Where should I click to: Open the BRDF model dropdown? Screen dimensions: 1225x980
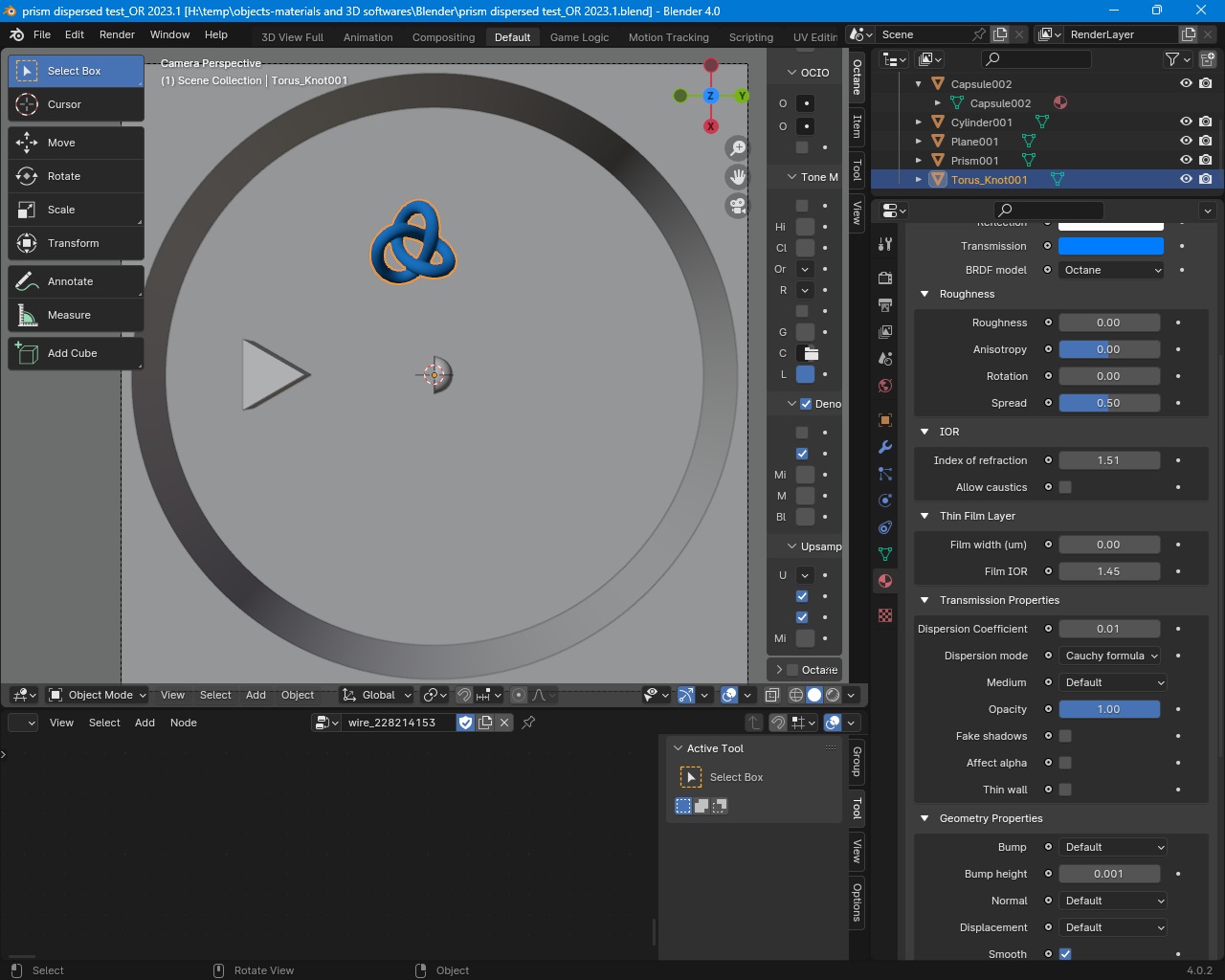click(x=1111, y=270)
